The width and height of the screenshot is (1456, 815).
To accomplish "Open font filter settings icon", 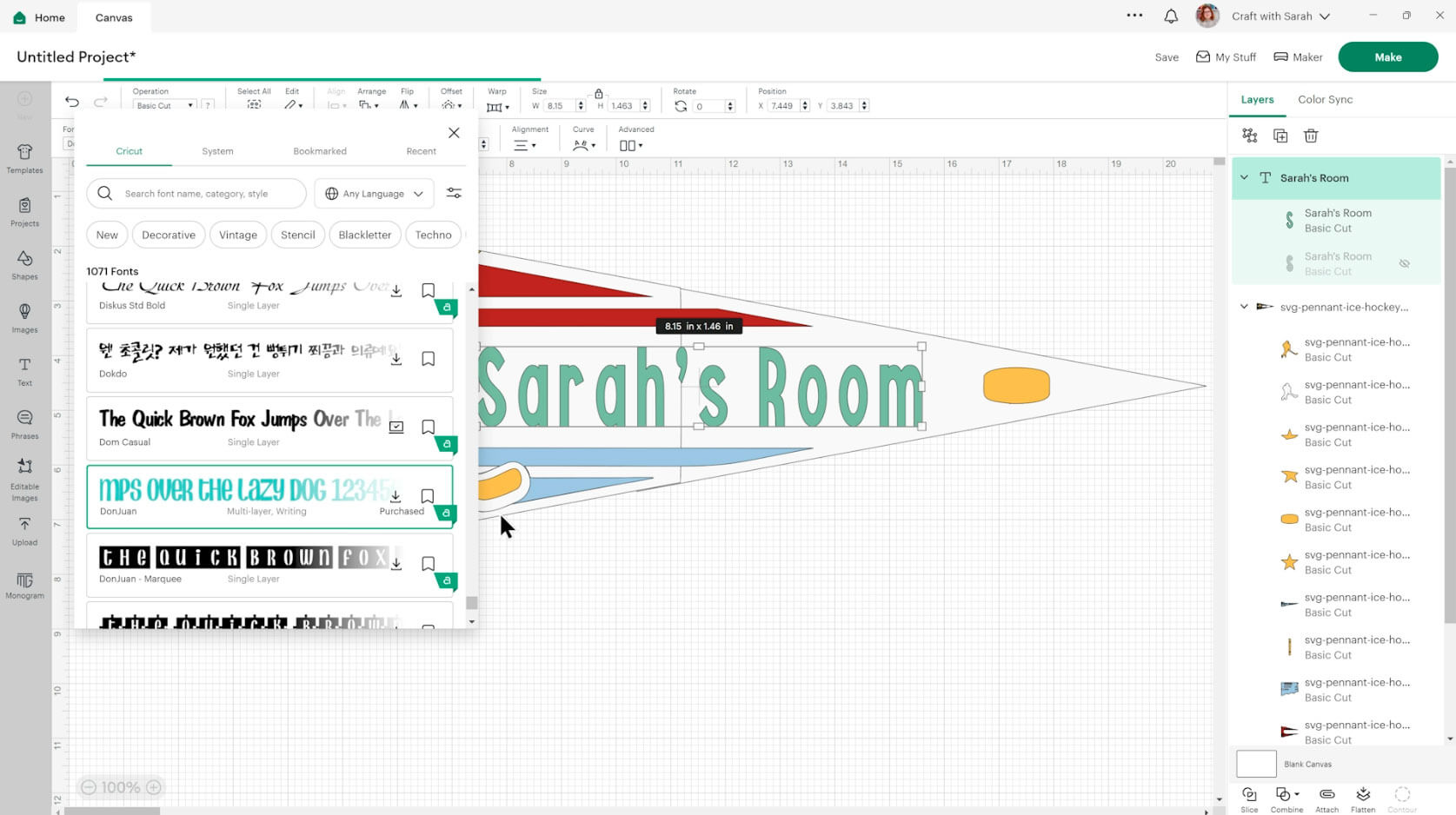I will [454, 193].
